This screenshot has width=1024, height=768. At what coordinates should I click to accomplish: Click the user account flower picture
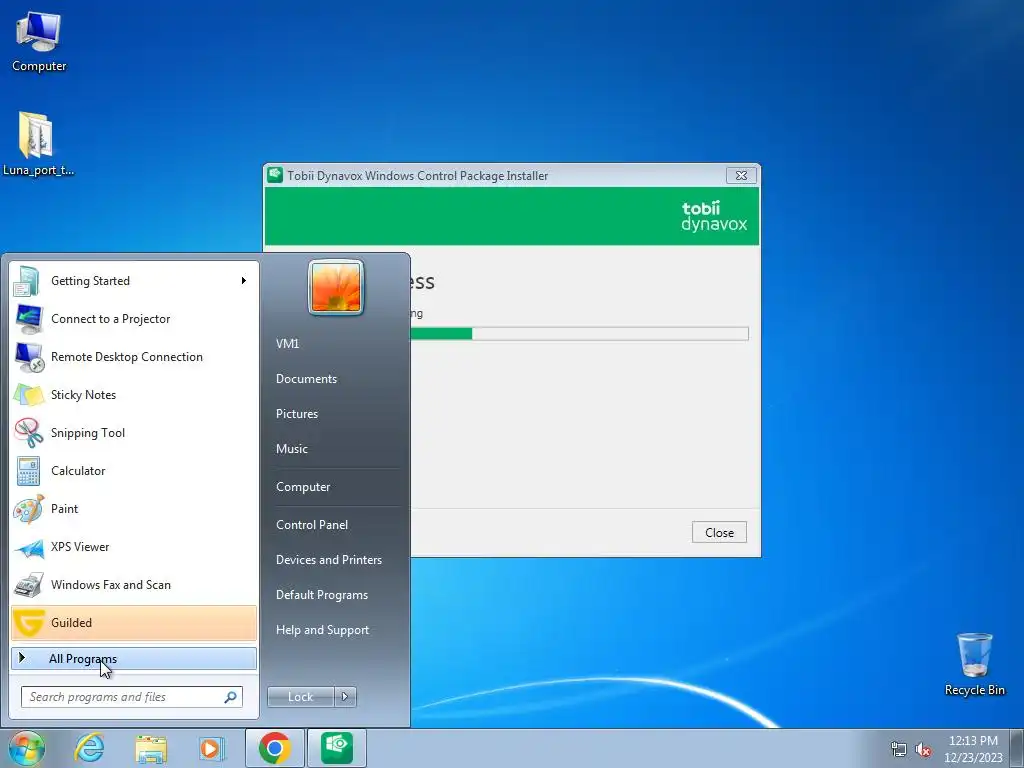tap(336, 287)
